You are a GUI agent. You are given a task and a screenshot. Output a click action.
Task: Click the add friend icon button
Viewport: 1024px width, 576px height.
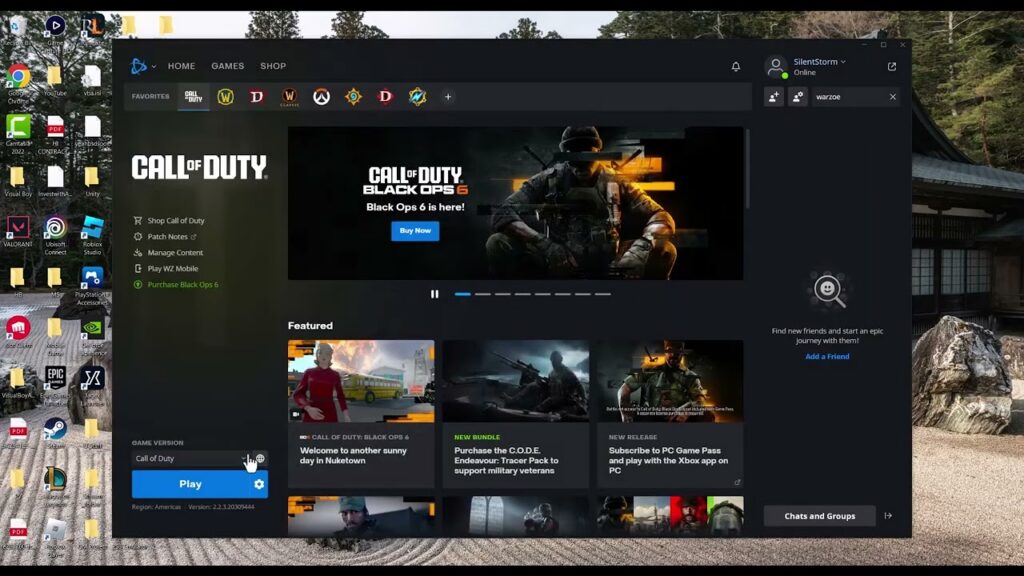tap(774, 97)
